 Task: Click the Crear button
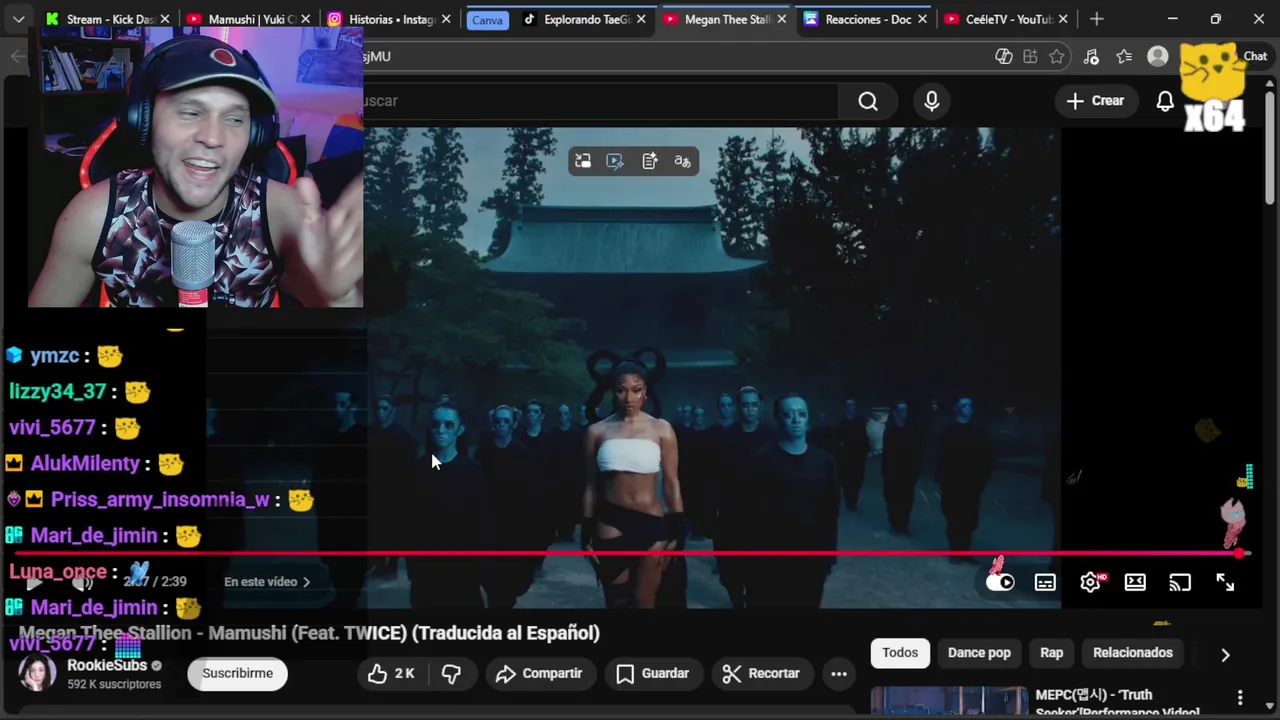(x=1096, y=101)
